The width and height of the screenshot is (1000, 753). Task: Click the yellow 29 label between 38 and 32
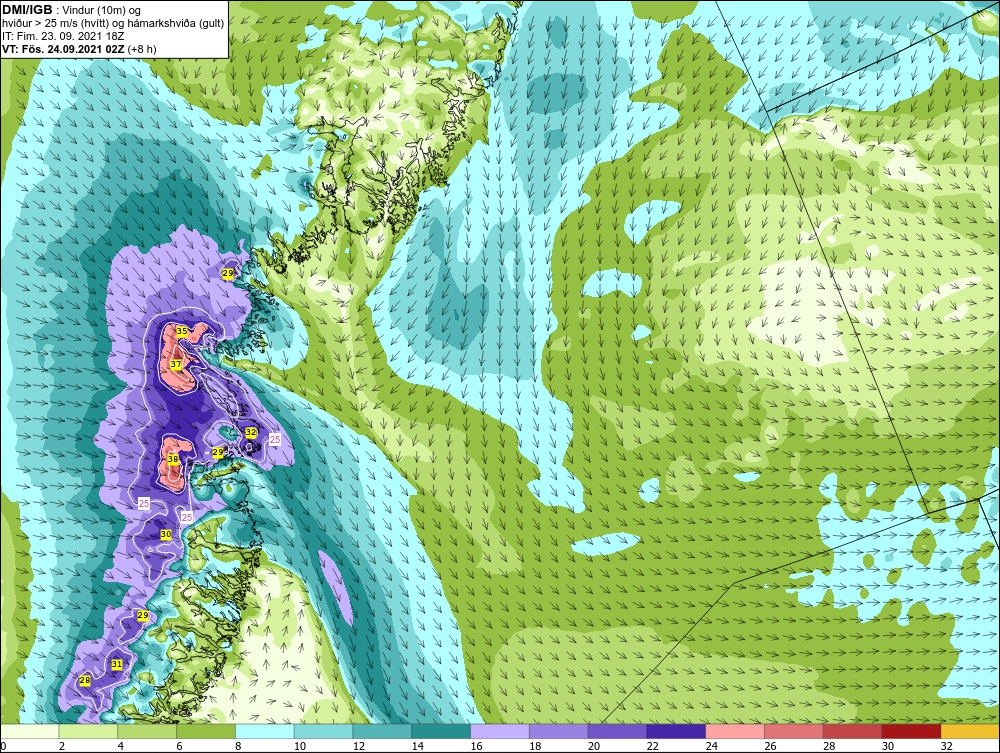(x=217, y=452)
